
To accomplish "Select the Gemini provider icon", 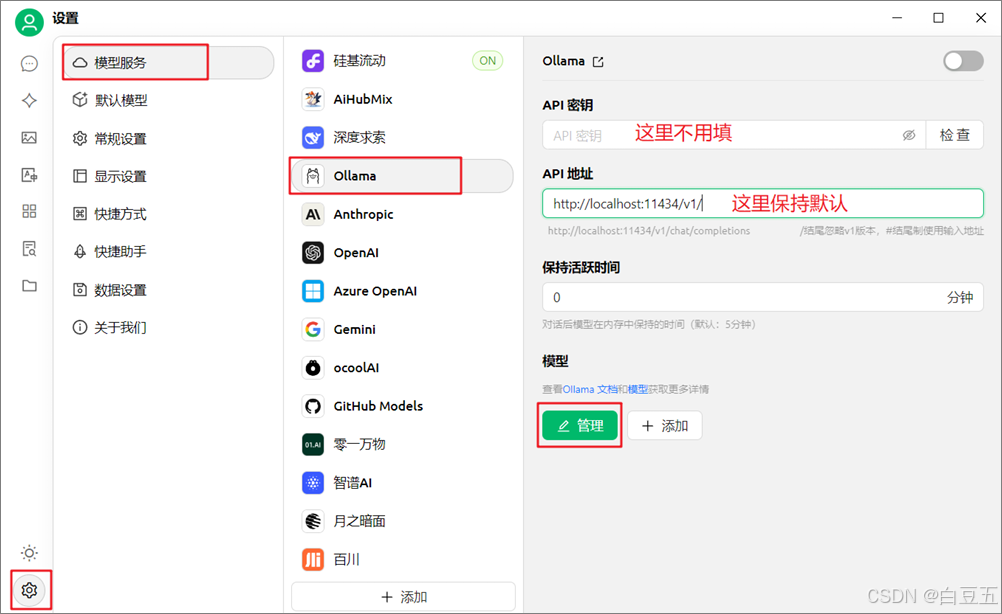I will [312, 329].
